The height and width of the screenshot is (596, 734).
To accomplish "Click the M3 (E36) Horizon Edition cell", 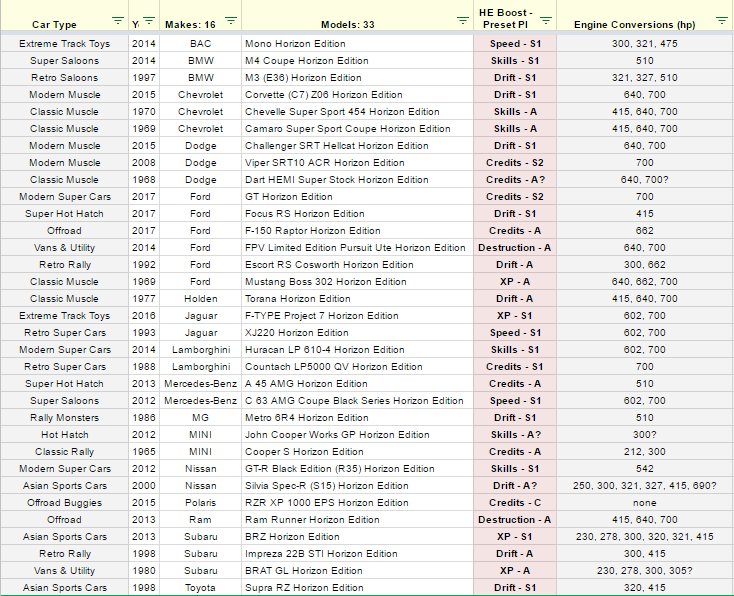I will (x=357, y=78).
